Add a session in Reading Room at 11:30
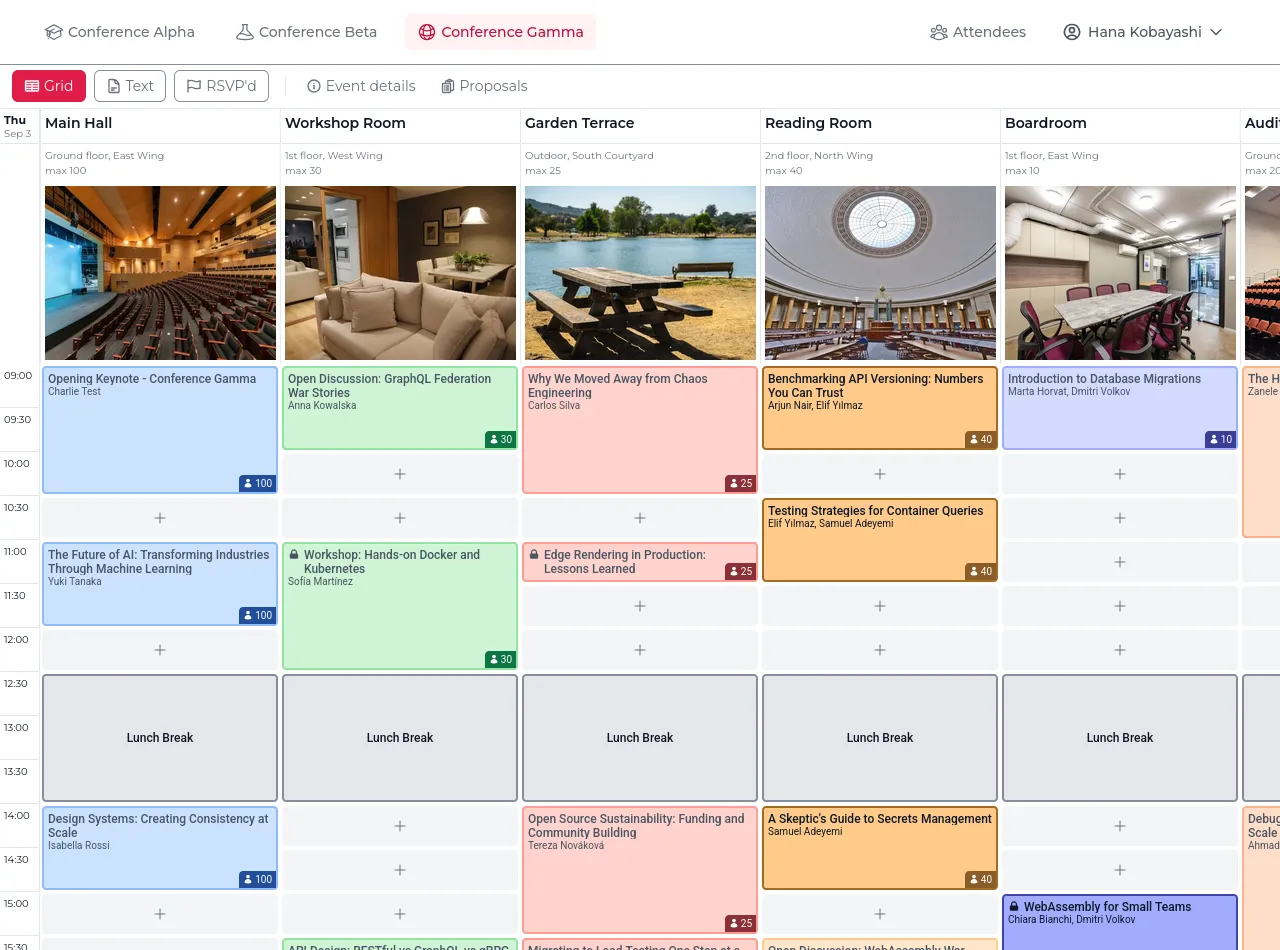Screen dimensions: 1280x950 [x=880, y=606]
